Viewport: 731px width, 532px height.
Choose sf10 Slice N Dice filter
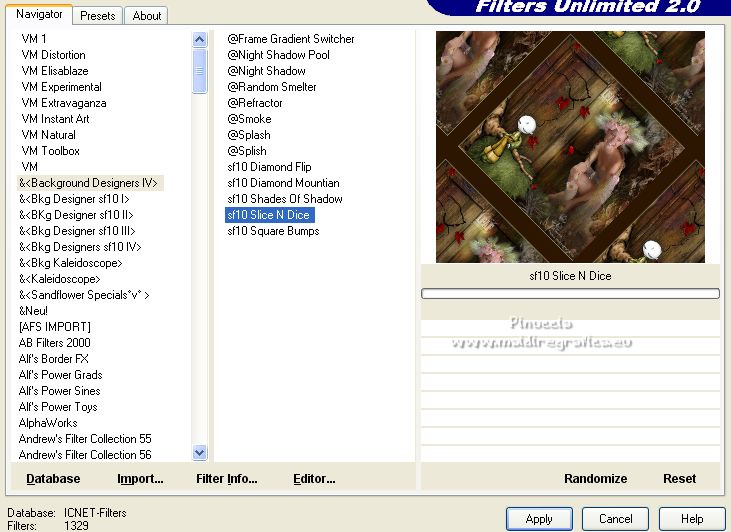tap(269, 215)
